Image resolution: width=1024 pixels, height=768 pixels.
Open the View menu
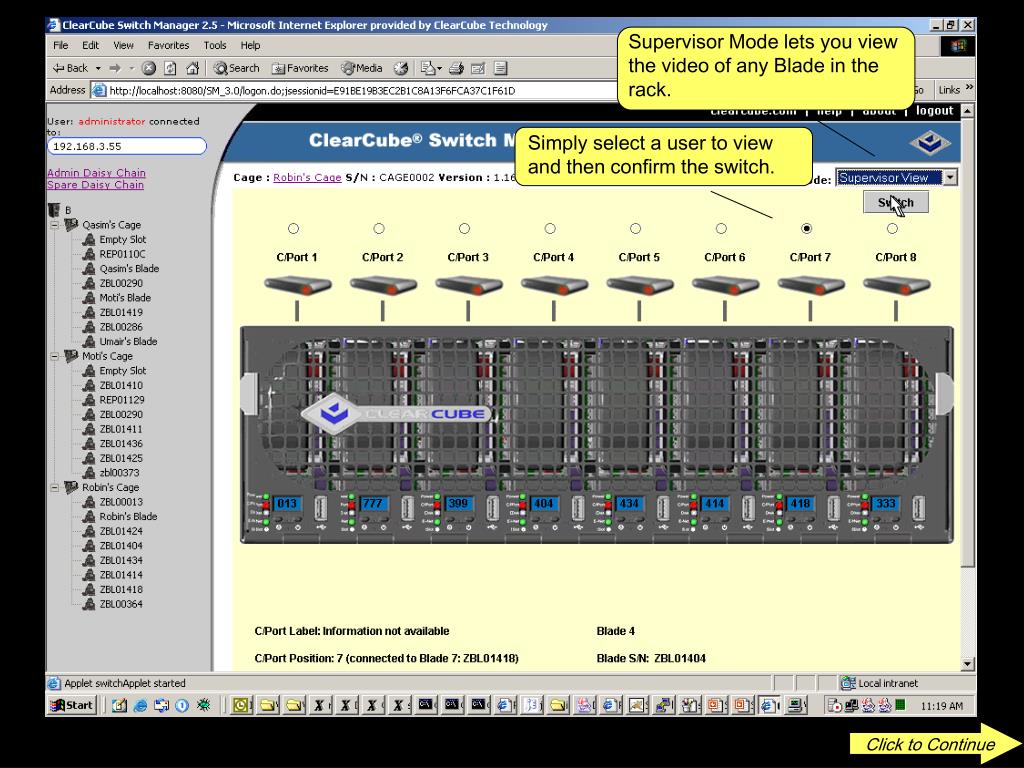click(123, 45)
